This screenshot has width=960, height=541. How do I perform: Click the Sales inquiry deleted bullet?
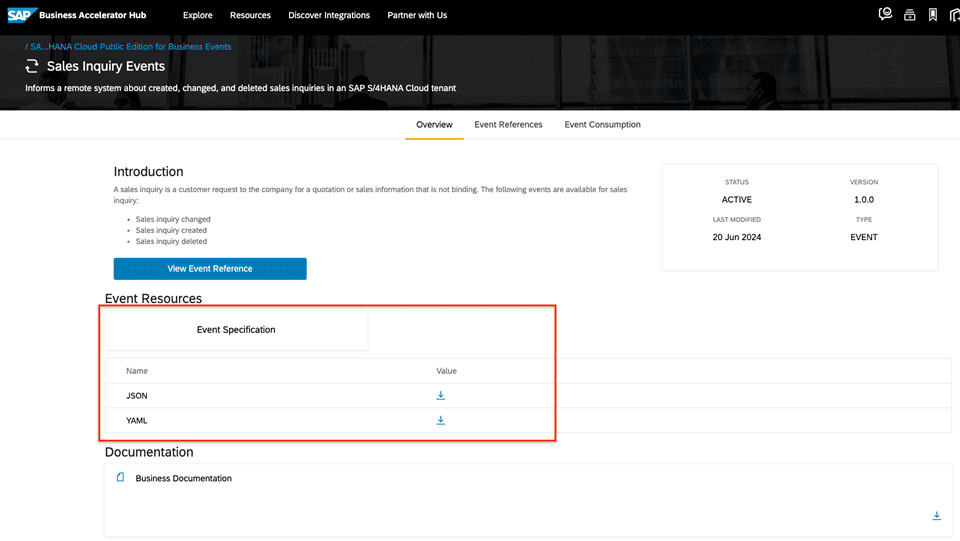tap(171, 241)
